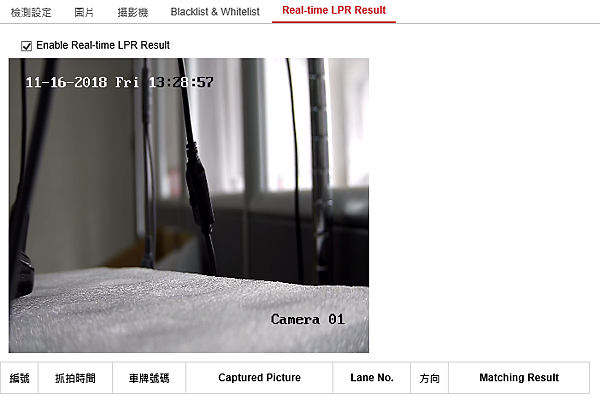Switch to the 圖片 tab
This screenshot has height=418, width=600.
coord(84,12)
